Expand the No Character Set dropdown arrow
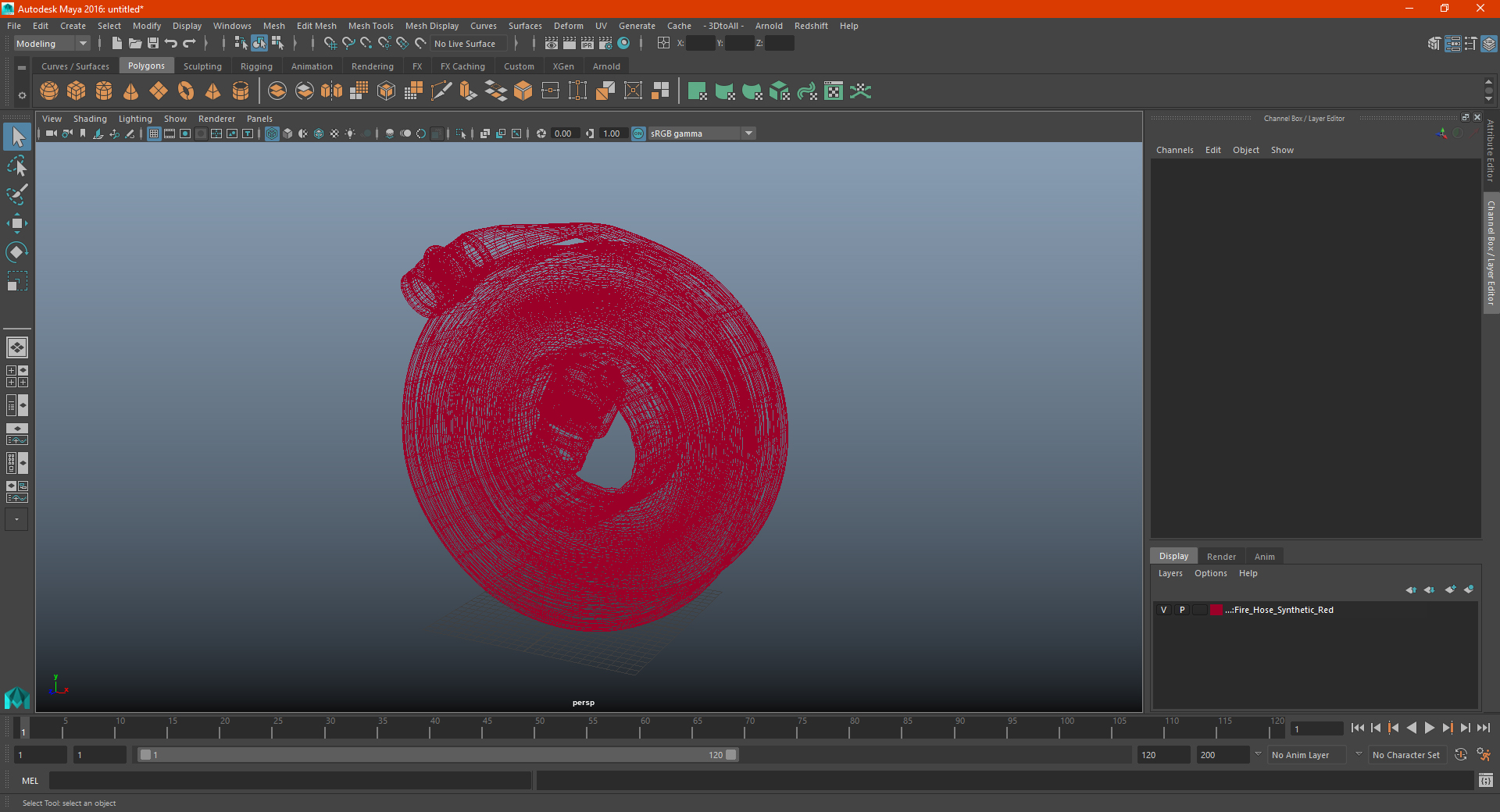The width and height of the screenshot is (1500, 812). pyautogui.click(x=1359, y=754)
